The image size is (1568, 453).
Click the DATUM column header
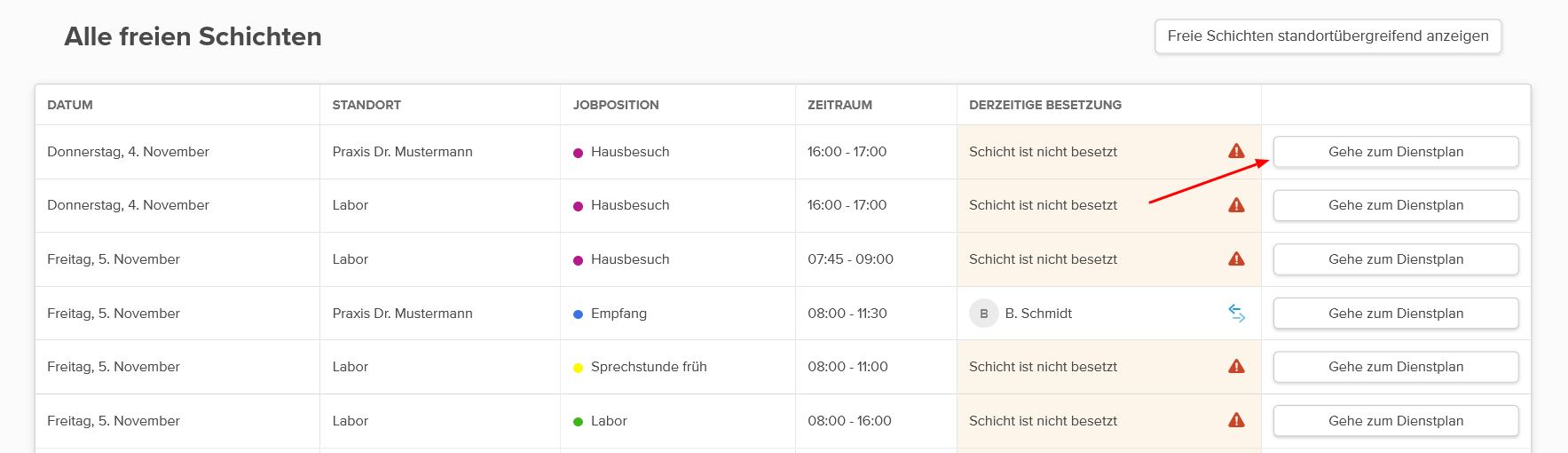pyautogui.click(x=70, y=105)
